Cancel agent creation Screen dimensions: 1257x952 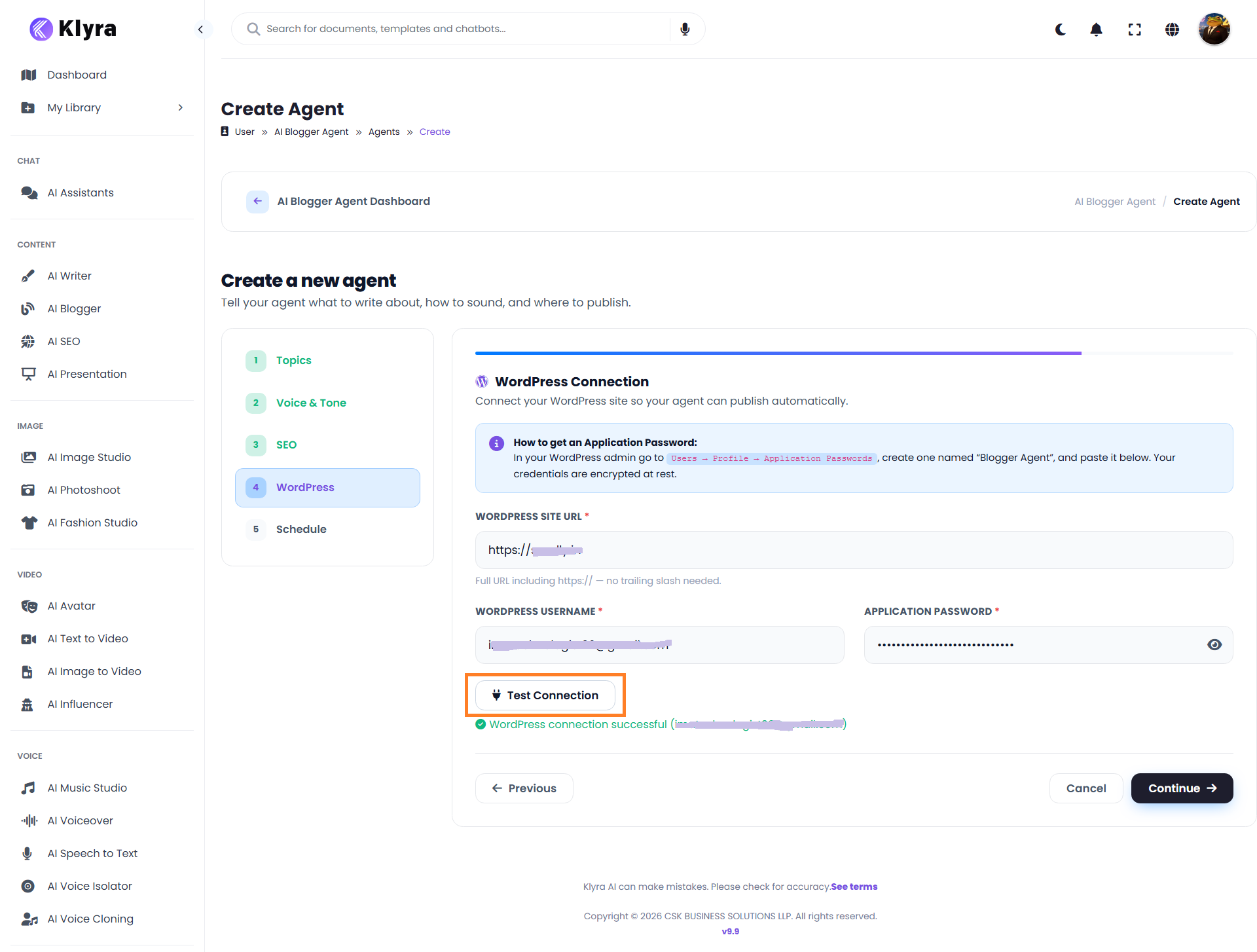[x=1086, y=788]
